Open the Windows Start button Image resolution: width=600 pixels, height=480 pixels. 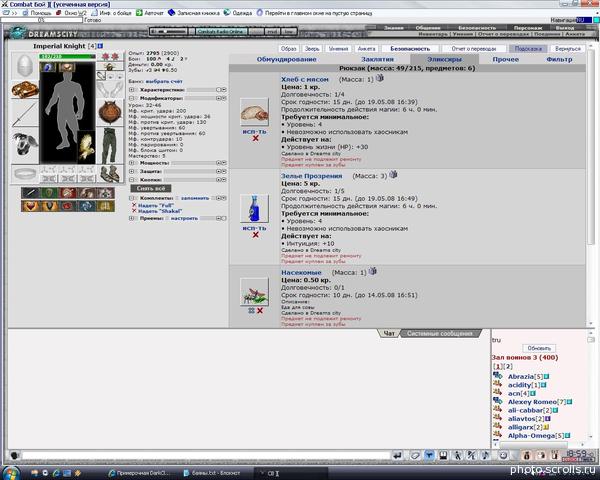(10, 473)
